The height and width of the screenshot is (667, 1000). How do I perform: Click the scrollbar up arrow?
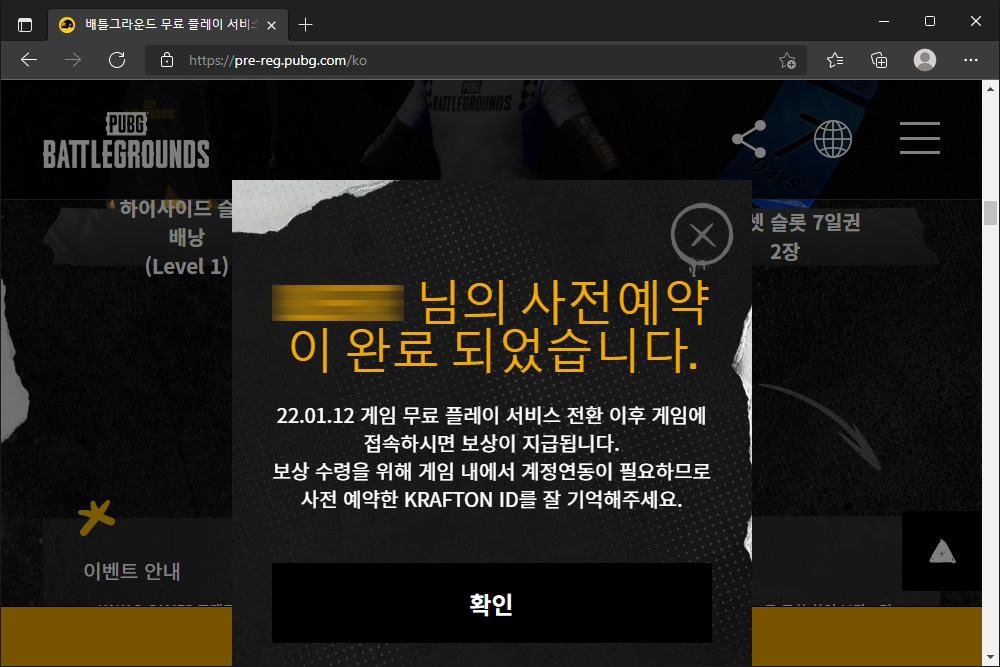tap(990, 89)
